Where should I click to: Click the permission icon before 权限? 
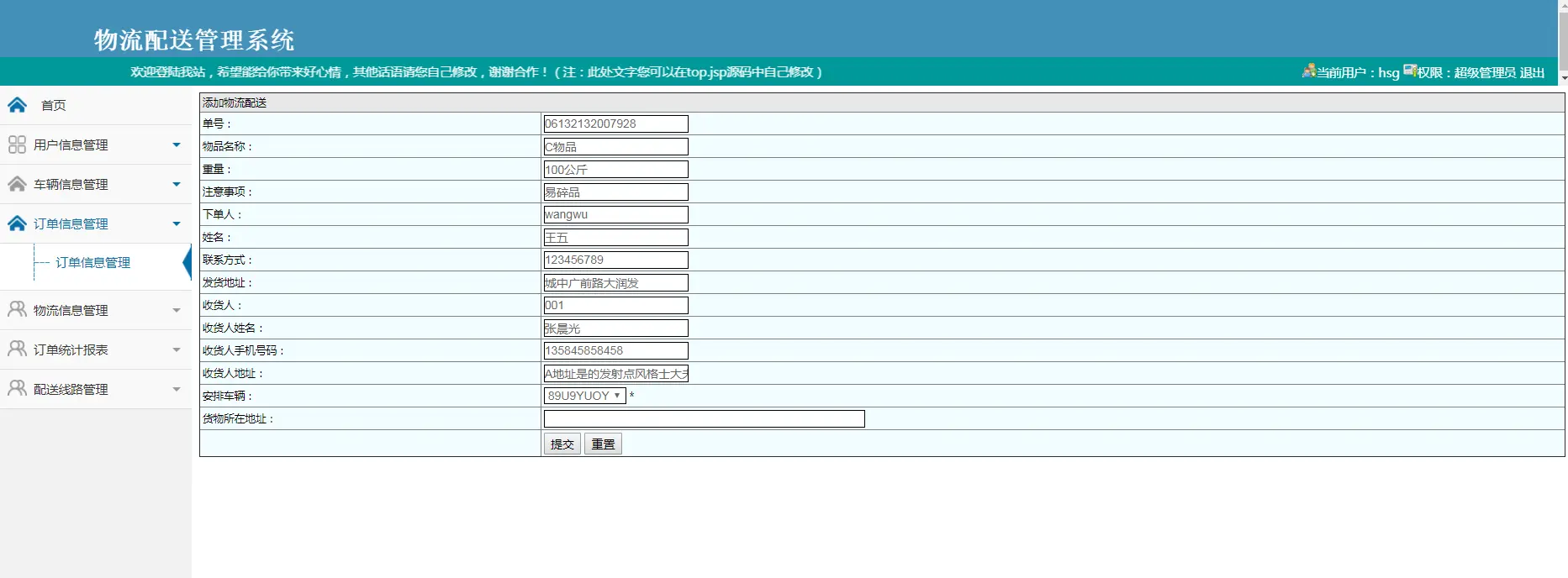pyautogui.click(x=1410, y=71)
